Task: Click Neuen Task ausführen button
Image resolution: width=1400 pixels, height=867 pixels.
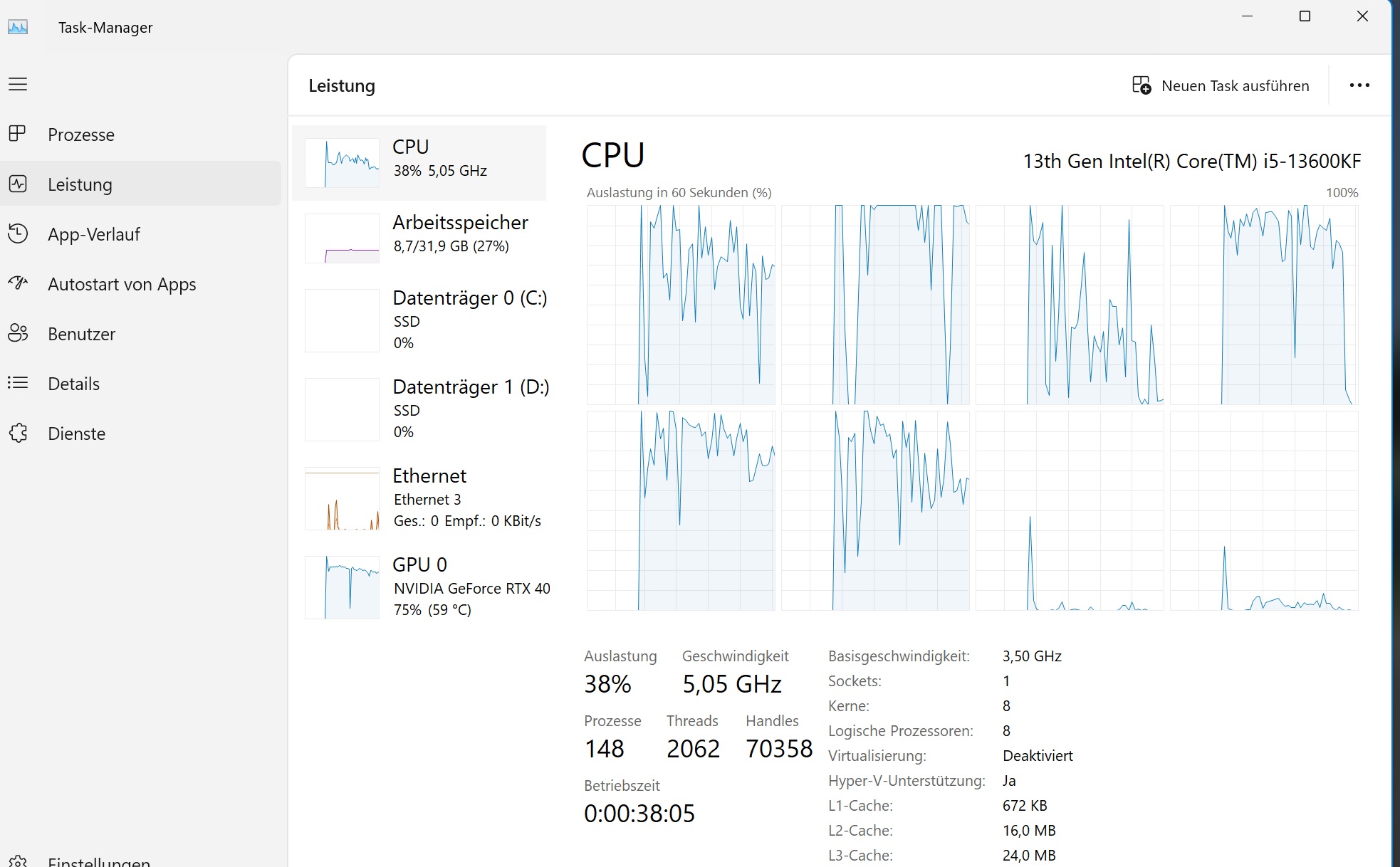Action: tap(1221, 85)
